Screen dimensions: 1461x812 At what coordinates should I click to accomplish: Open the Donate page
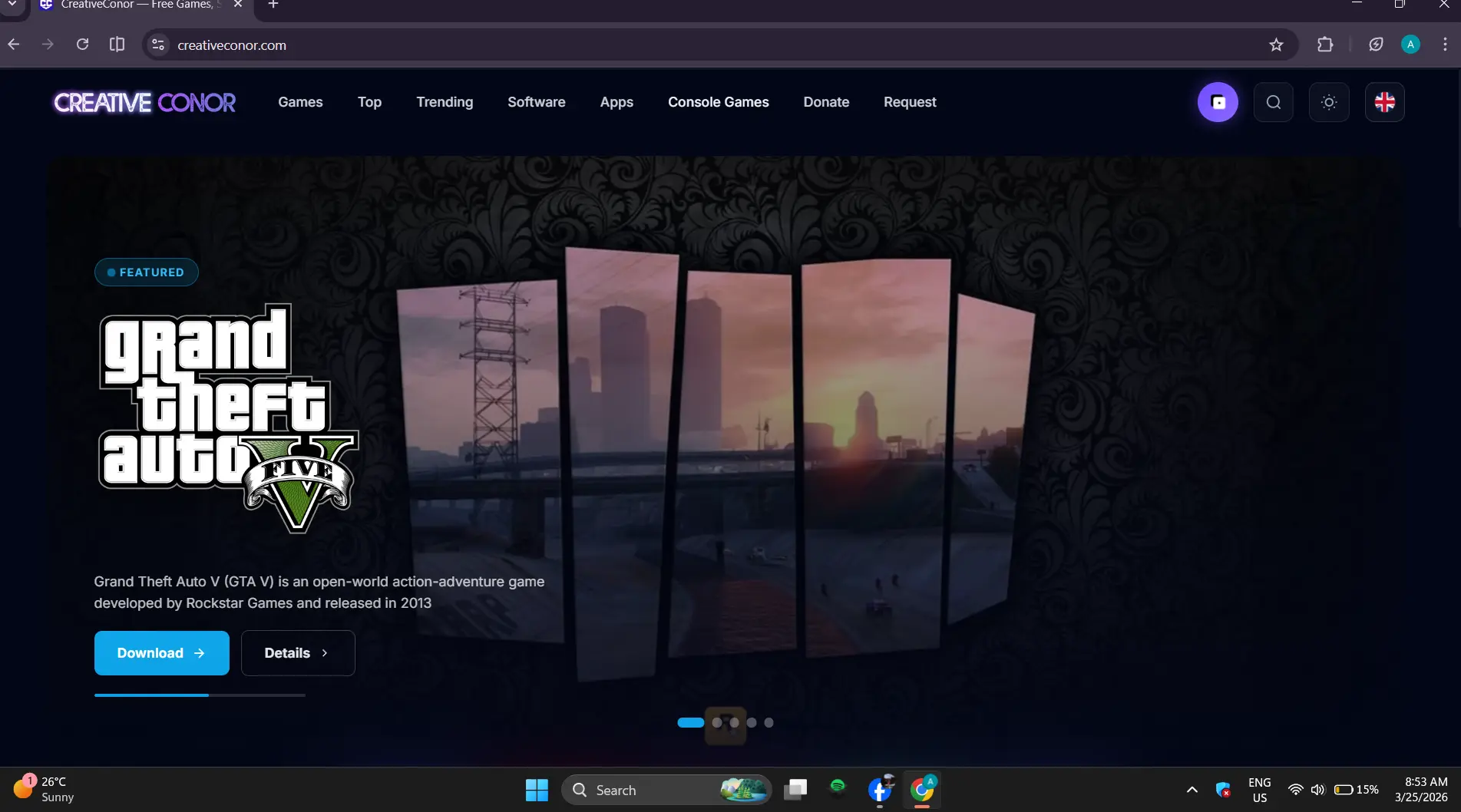[826, 102]
